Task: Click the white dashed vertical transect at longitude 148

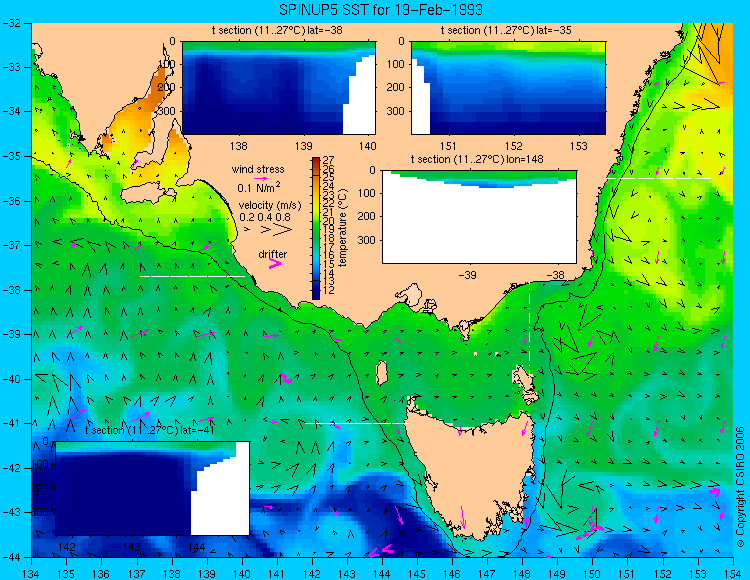Action: [529, 330]
